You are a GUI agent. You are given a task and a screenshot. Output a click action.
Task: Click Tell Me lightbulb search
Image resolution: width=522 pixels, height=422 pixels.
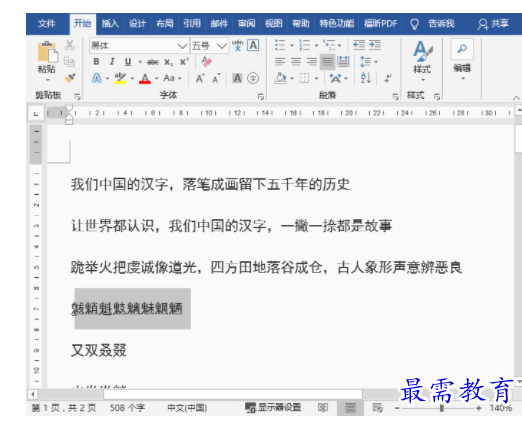click(x=414, y=24)
